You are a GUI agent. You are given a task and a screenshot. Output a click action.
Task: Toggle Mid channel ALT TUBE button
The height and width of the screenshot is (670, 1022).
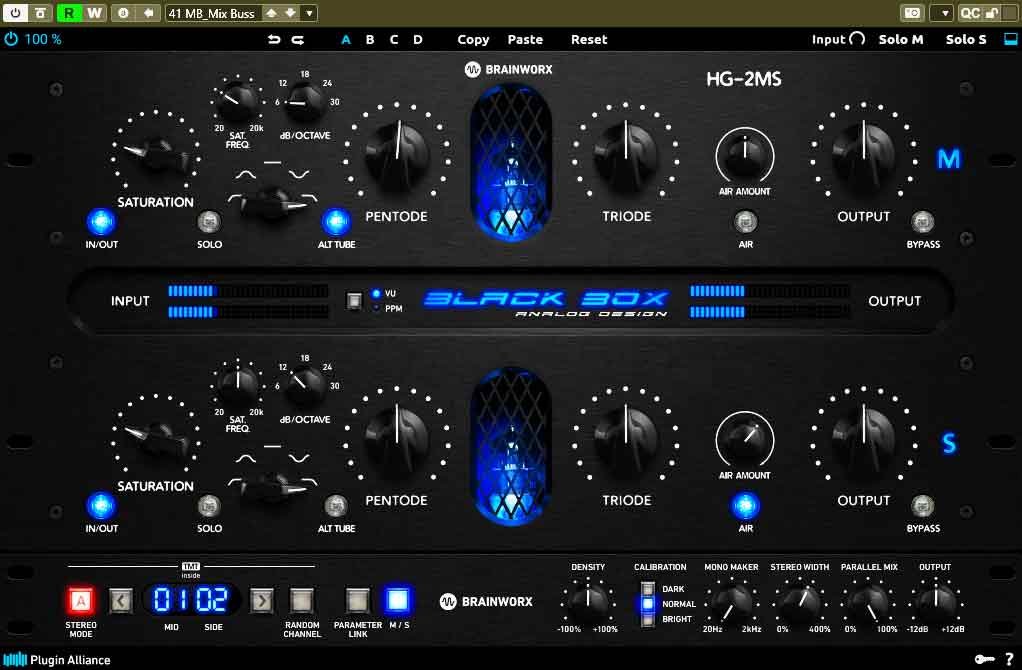[x=336, y=222]
